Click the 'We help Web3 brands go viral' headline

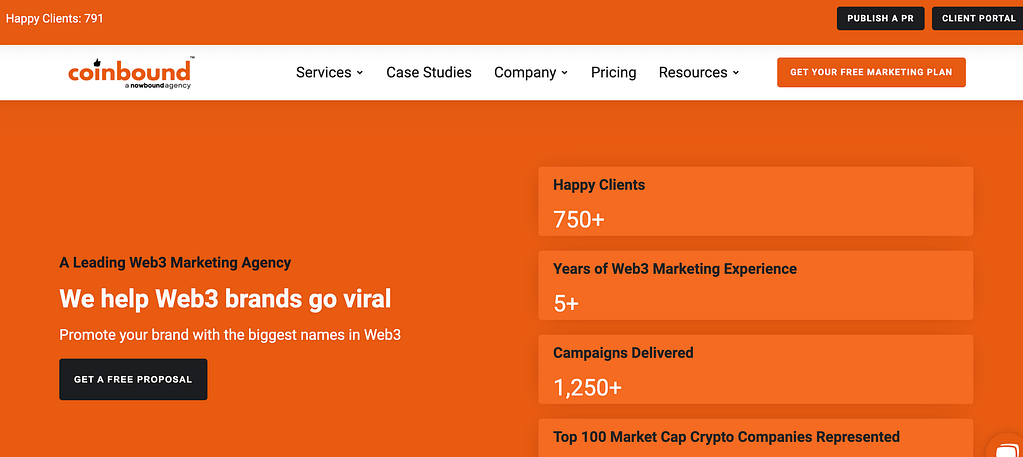pyautogui.click(x=225, y=298)
